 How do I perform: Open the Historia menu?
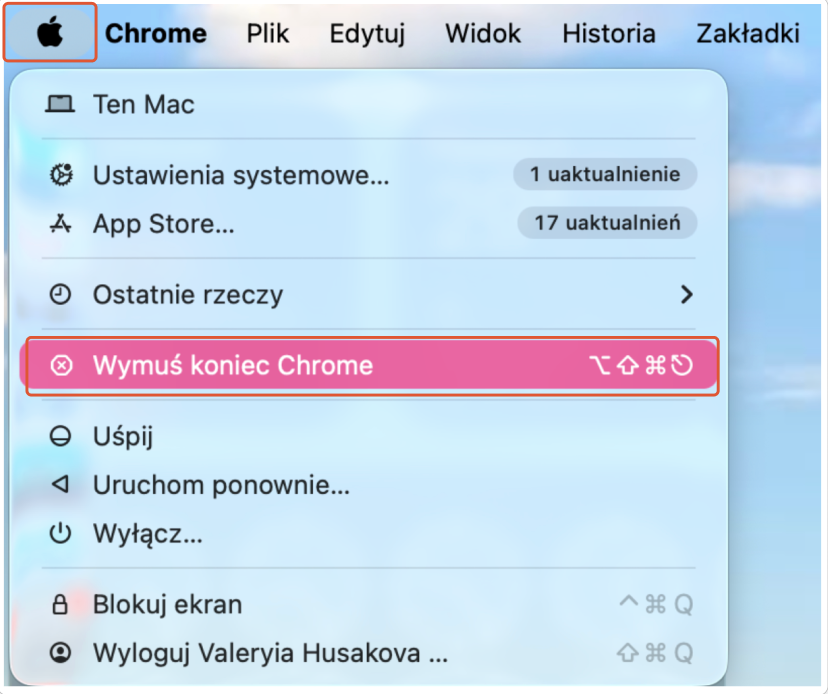[x=609, y=34]
